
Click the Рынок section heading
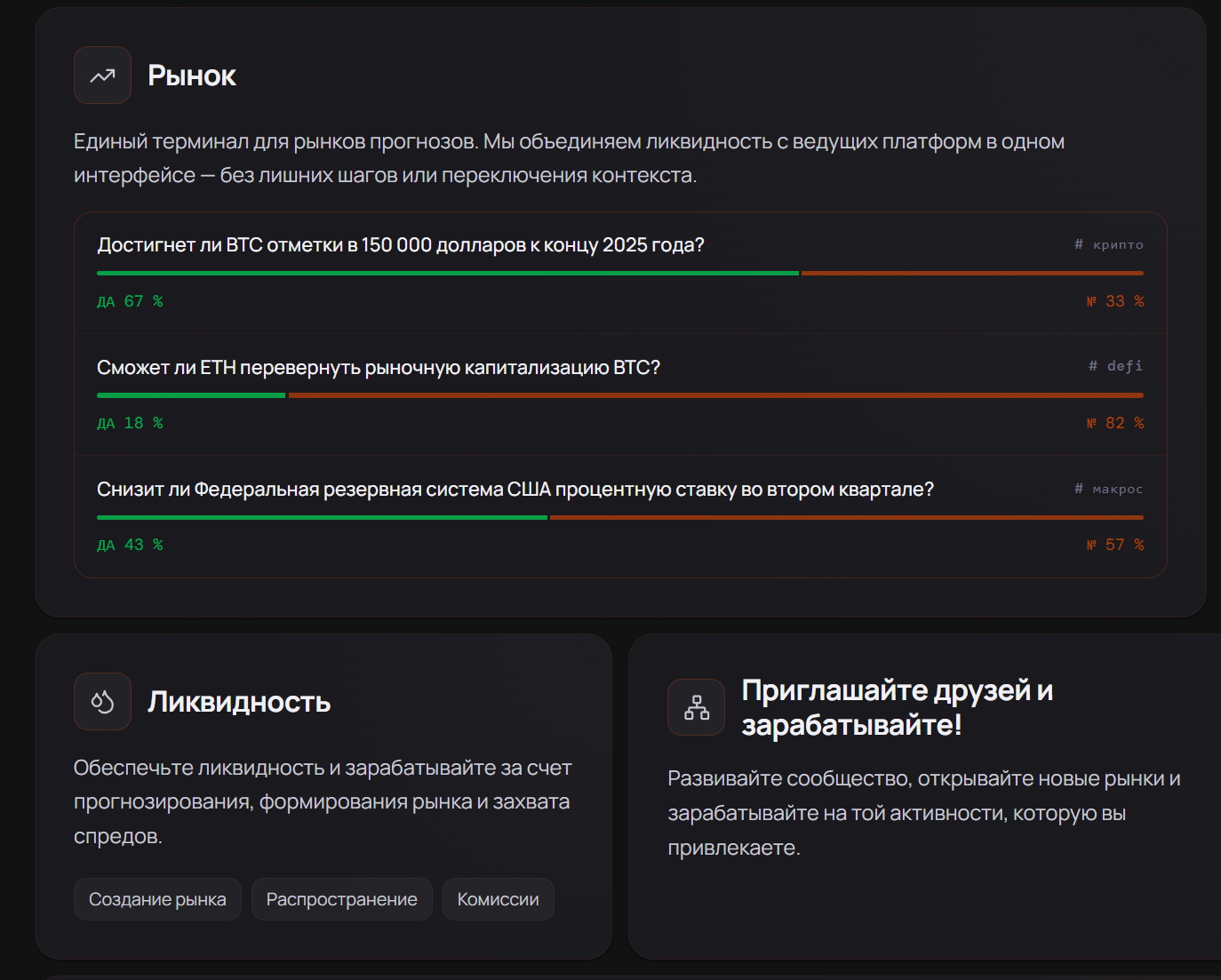(x=192, y=76)
